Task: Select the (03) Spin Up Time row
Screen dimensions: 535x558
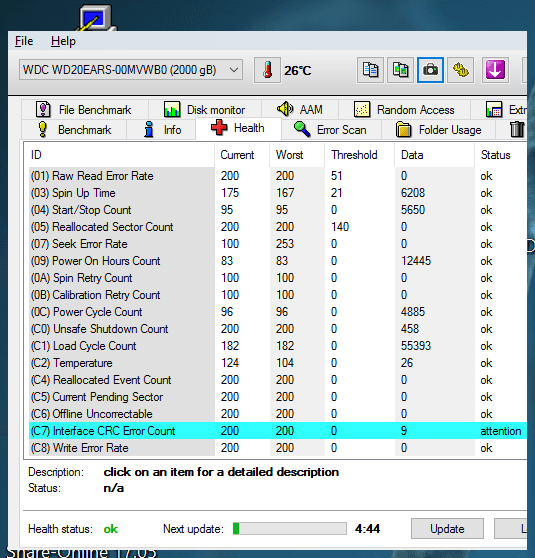Action: 278,193
